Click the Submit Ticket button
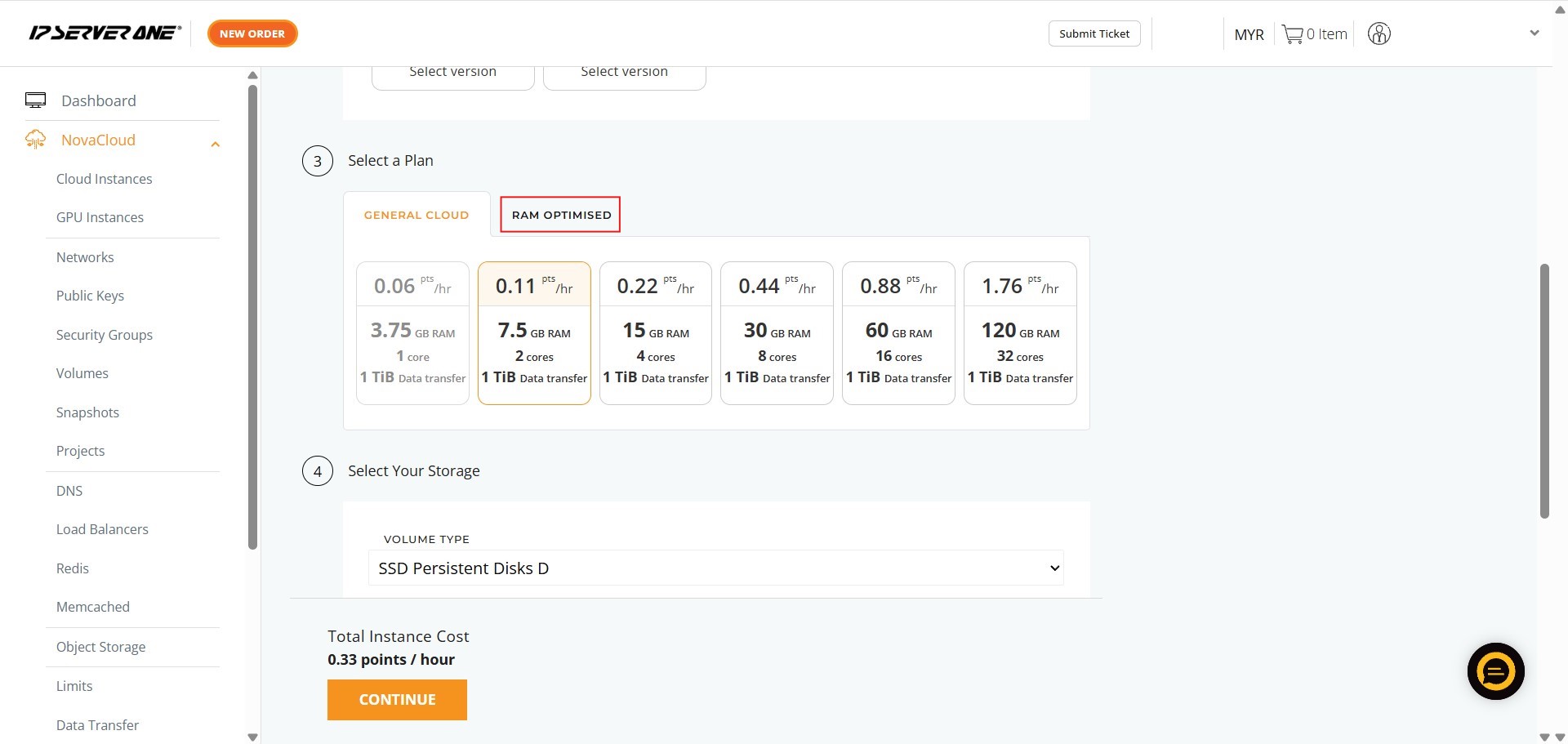 [1094, 33]
